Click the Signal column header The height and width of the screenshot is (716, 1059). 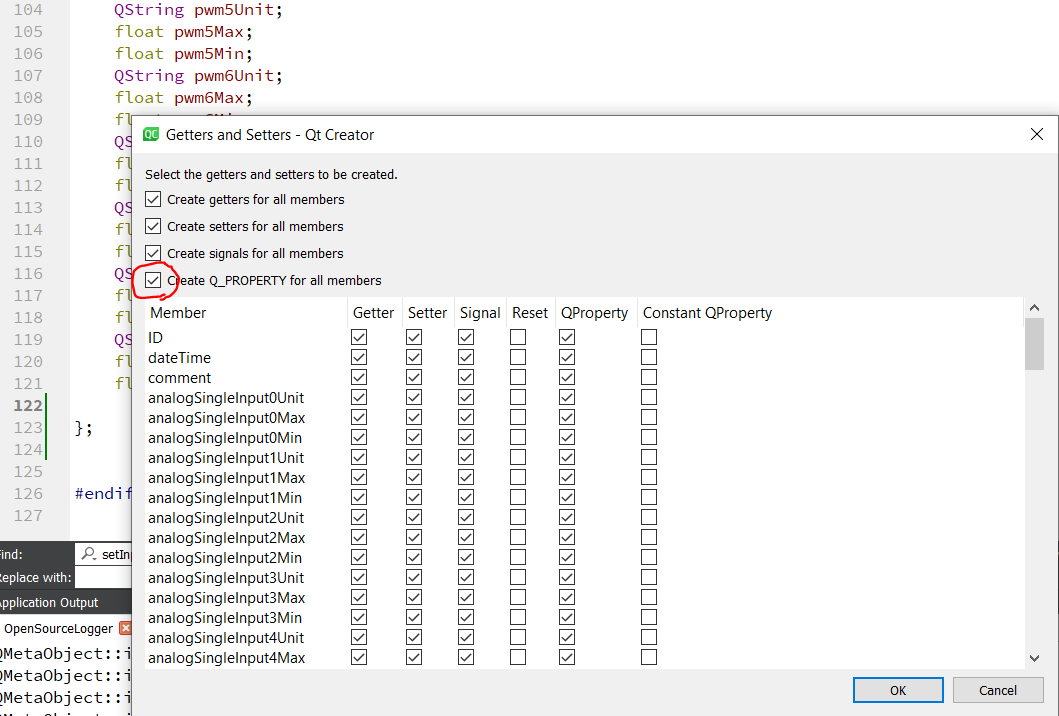[480, 313]
